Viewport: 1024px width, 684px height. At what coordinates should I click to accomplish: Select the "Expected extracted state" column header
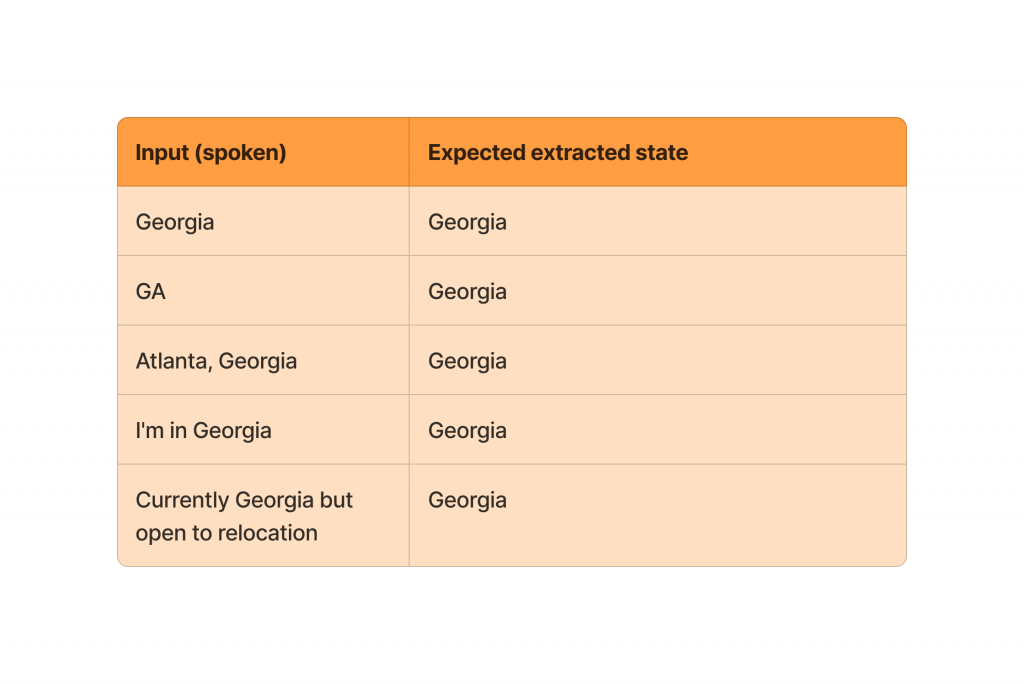(x=557, y=153)
